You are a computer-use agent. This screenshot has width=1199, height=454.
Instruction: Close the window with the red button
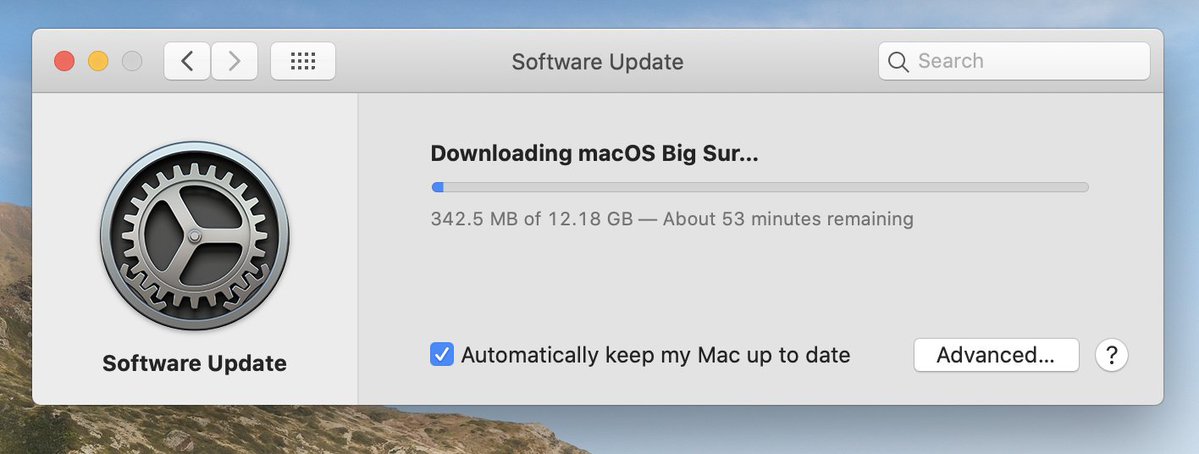pos(64,61)
